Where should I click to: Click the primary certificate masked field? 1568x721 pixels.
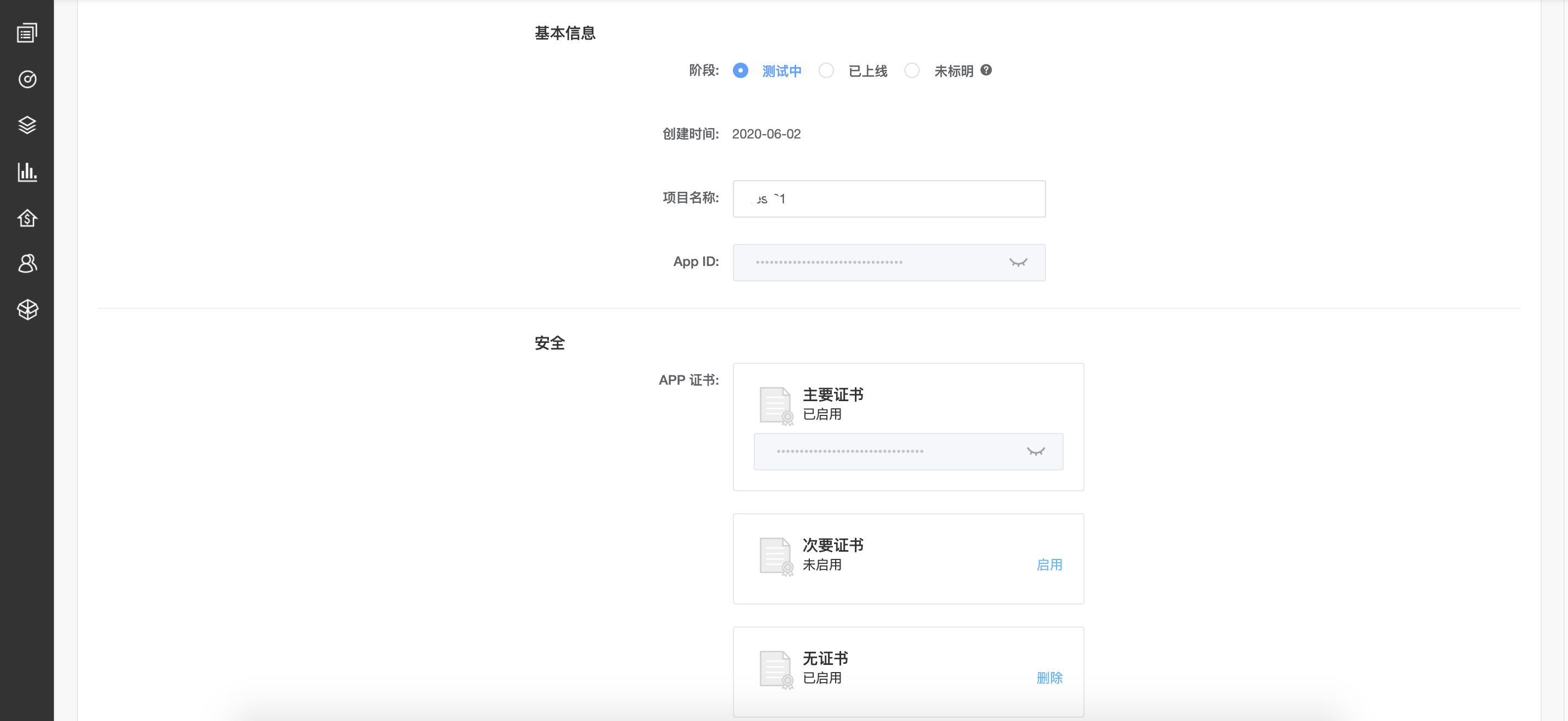(x=882, y=451)
